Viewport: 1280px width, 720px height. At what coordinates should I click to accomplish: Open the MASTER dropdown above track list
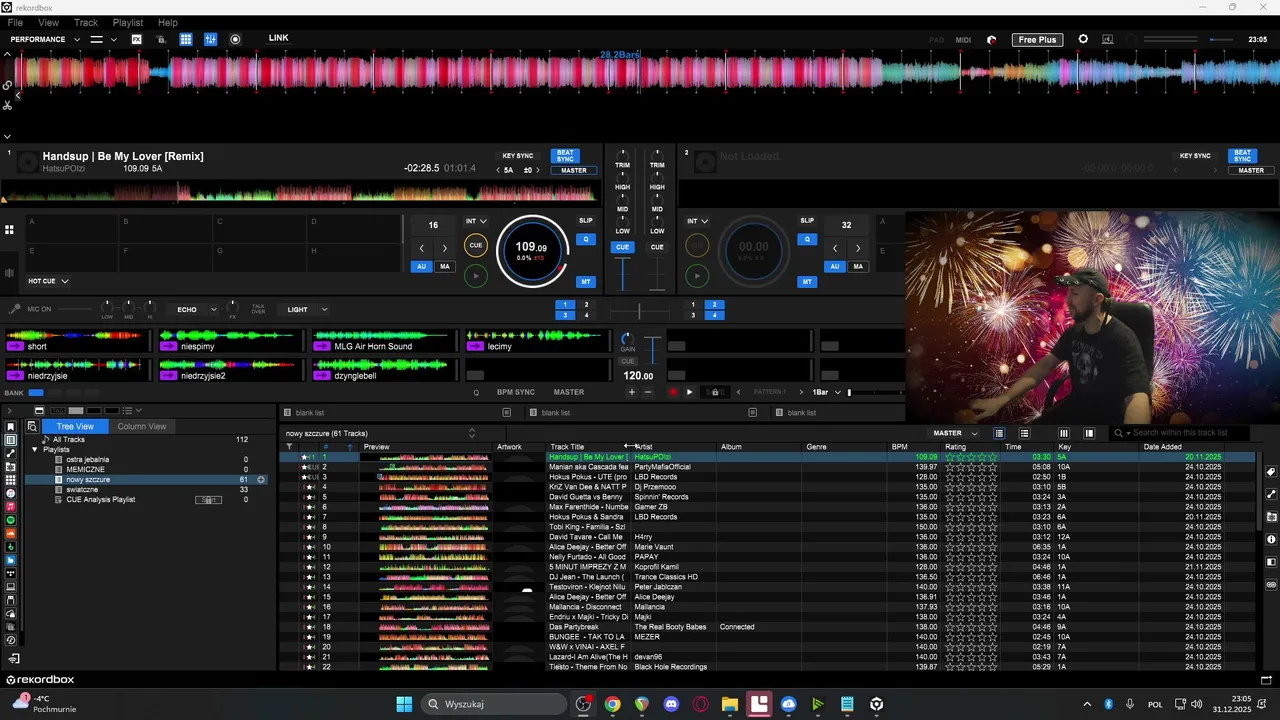(x=955, y=433)
